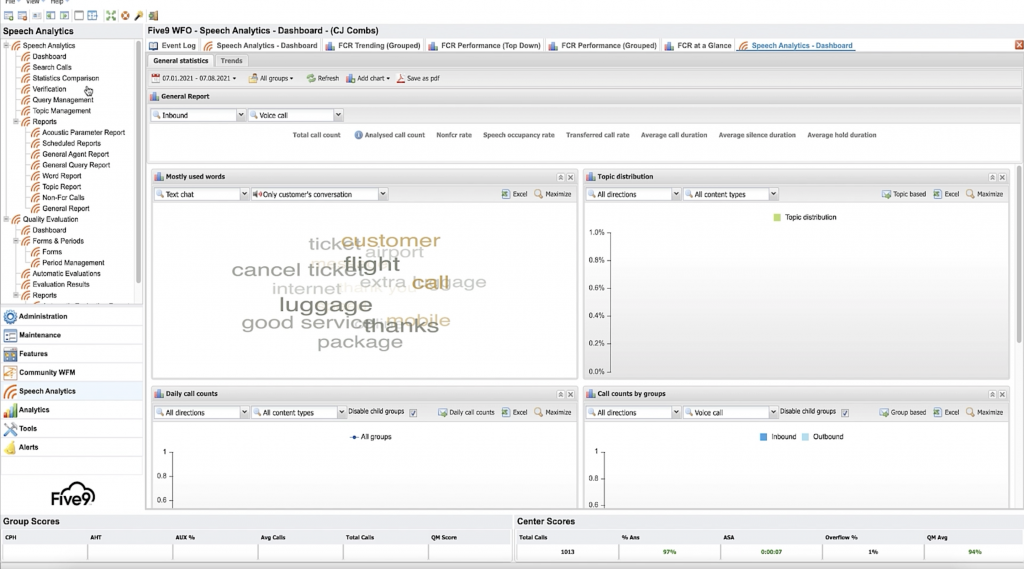The height and width of the screenshot is (569, 1024).
Task: Switch to the Trends tab
Action: pyautogui.click(x=231, y=61)
